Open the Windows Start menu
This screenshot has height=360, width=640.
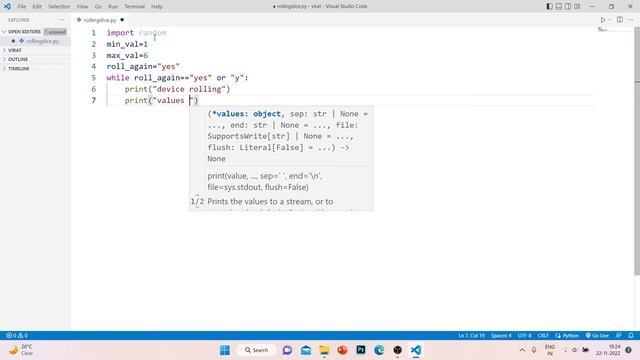225,350
